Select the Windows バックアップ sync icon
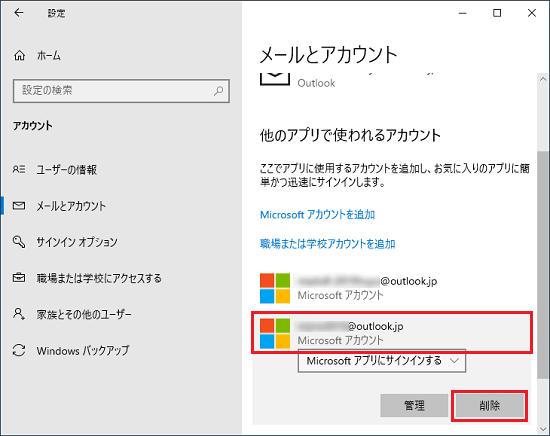Image resolution: width=550 pixels, height=436 pixels. click(x=19, y=350)
